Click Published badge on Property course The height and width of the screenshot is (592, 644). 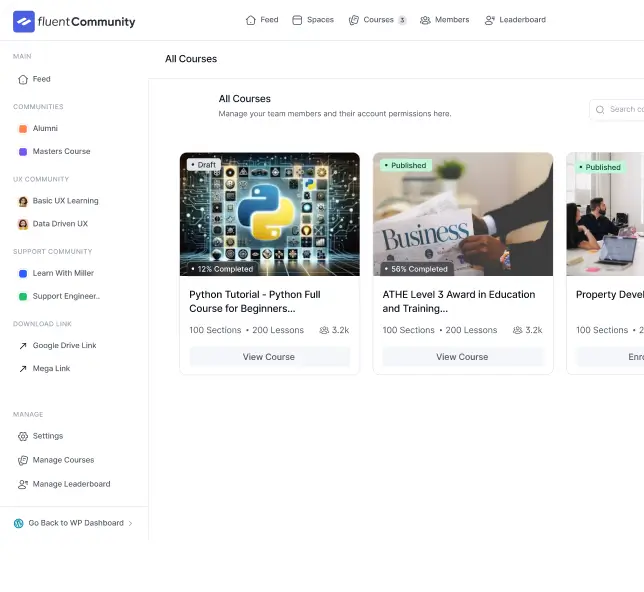(x=600, y=167)
